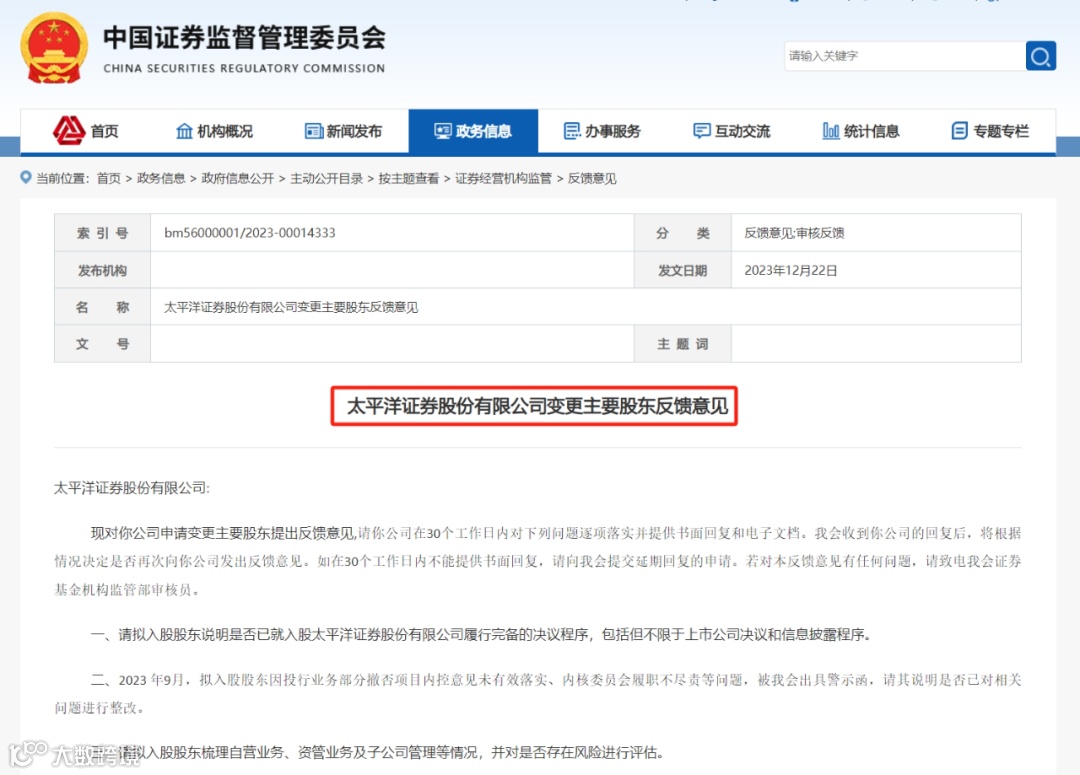Click index number bm56000001/2023-00014333
The height and width of the screenshot is (775, 1080).
(x=249, y=233)
